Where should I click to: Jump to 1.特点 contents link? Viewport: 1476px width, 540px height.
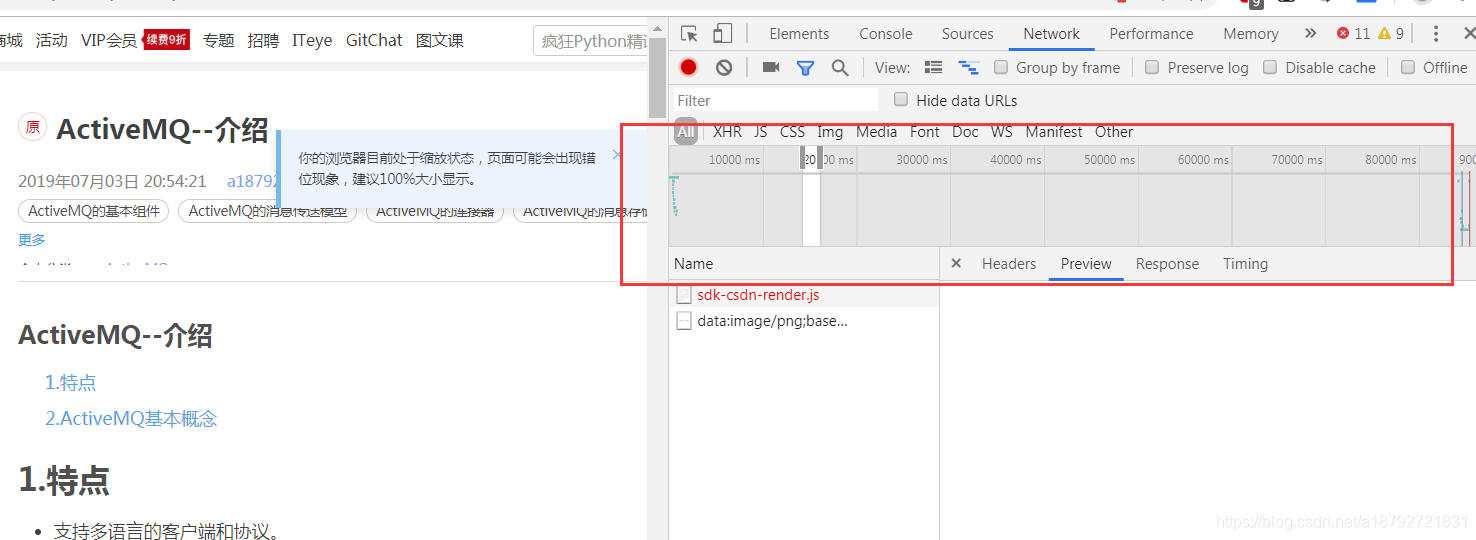click(71, 382)
